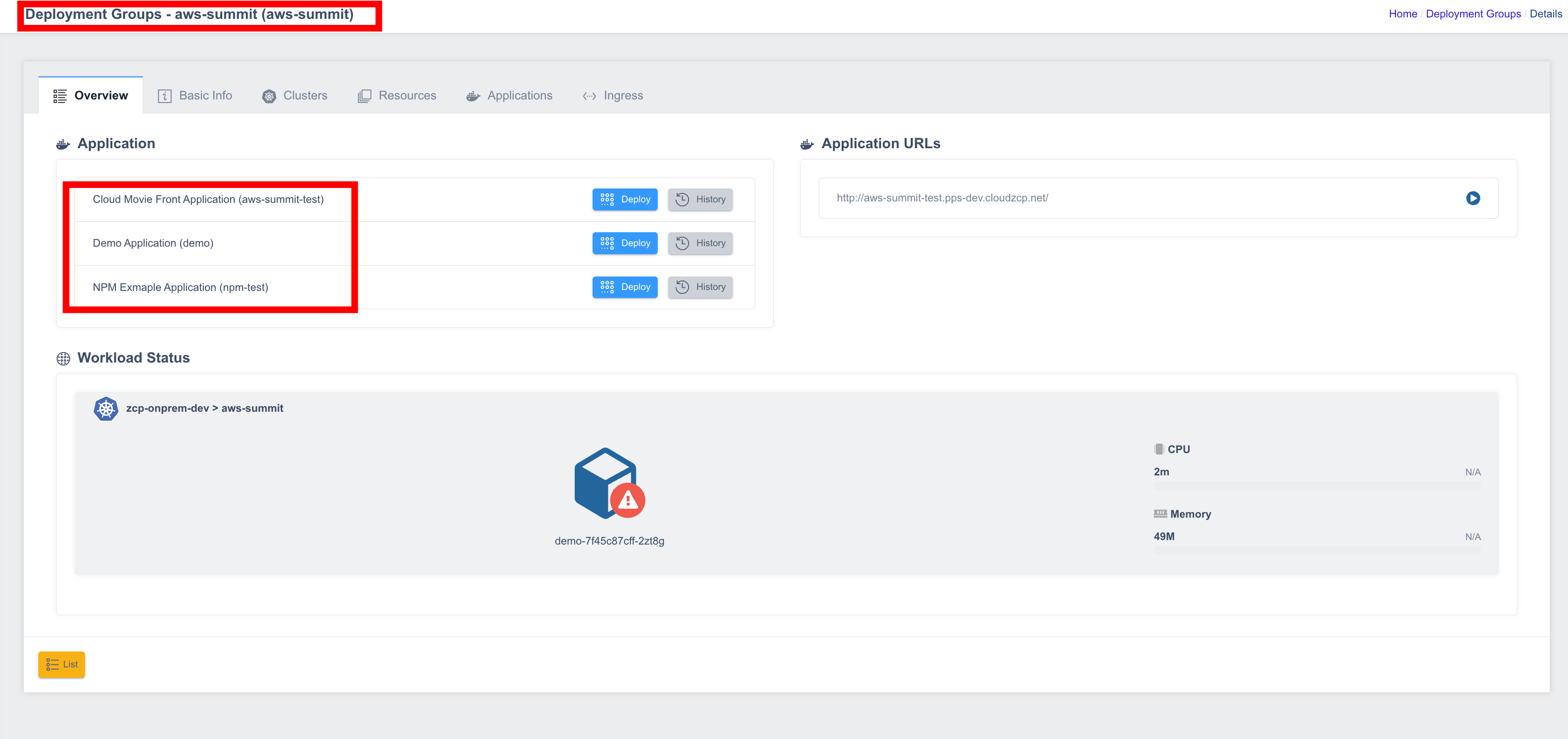The width and height of the screenshot is (1568, 739).
Task: Go to Deployment Groups breadcrumb link
Action: 1473,14
